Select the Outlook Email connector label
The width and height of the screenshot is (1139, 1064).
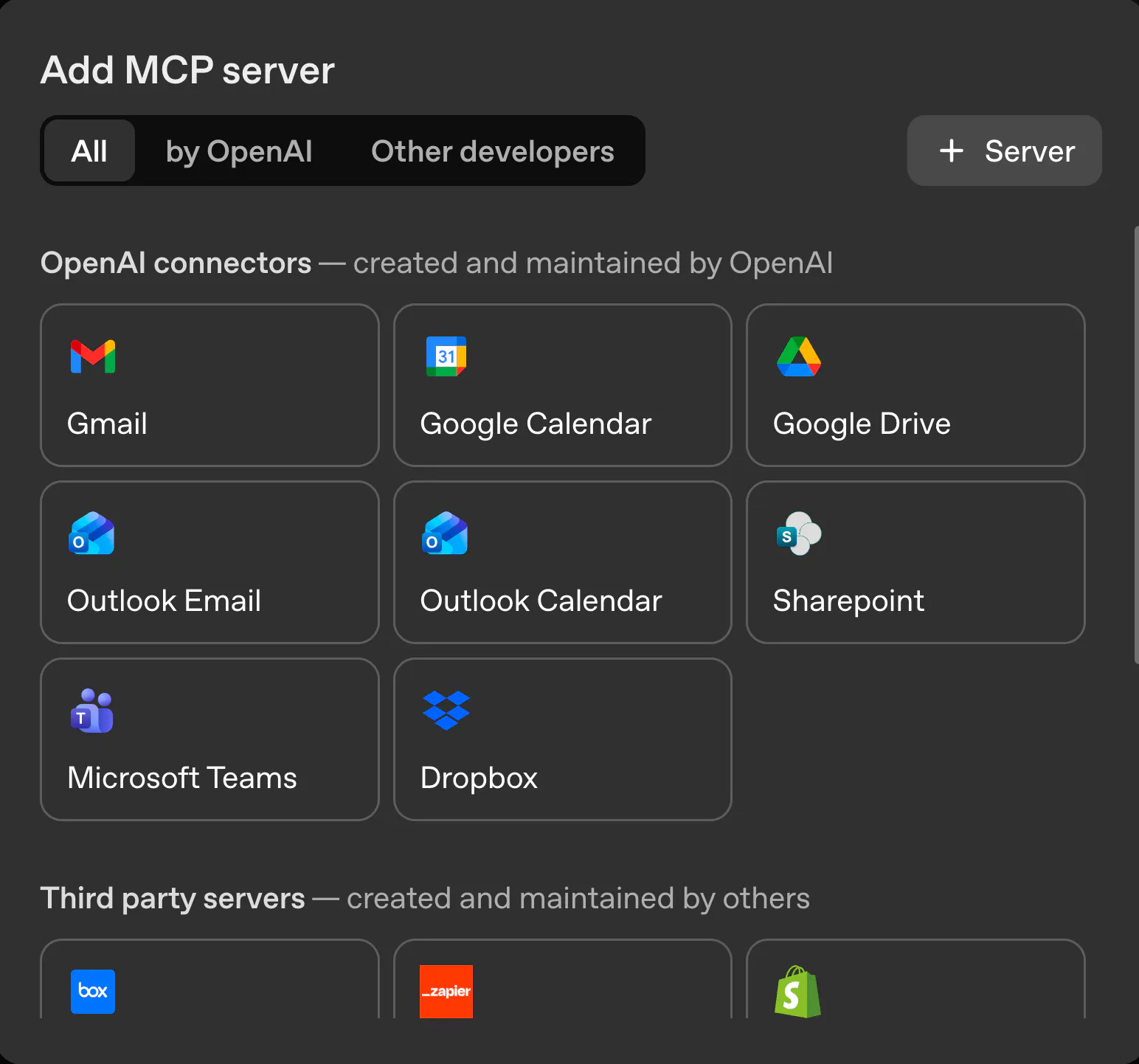[x=164, y=601]
